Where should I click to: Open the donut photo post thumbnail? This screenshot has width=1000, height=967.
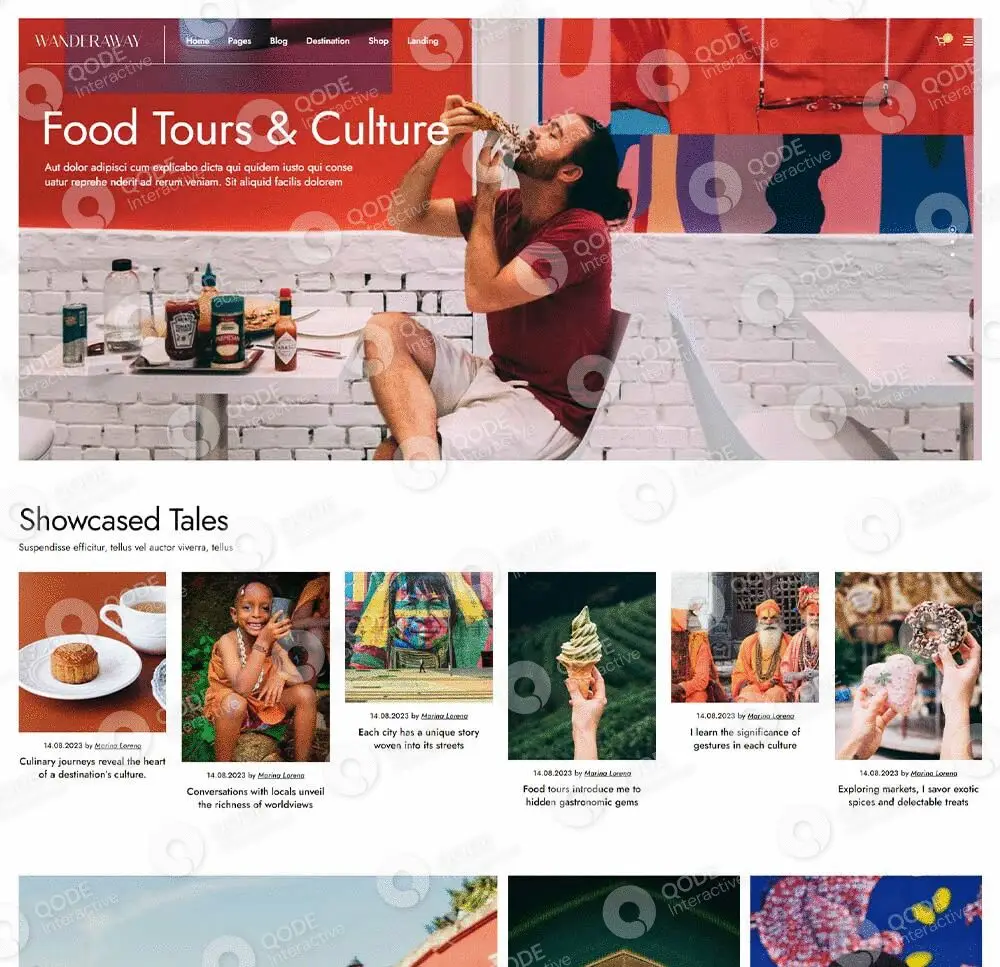[908, 666]
